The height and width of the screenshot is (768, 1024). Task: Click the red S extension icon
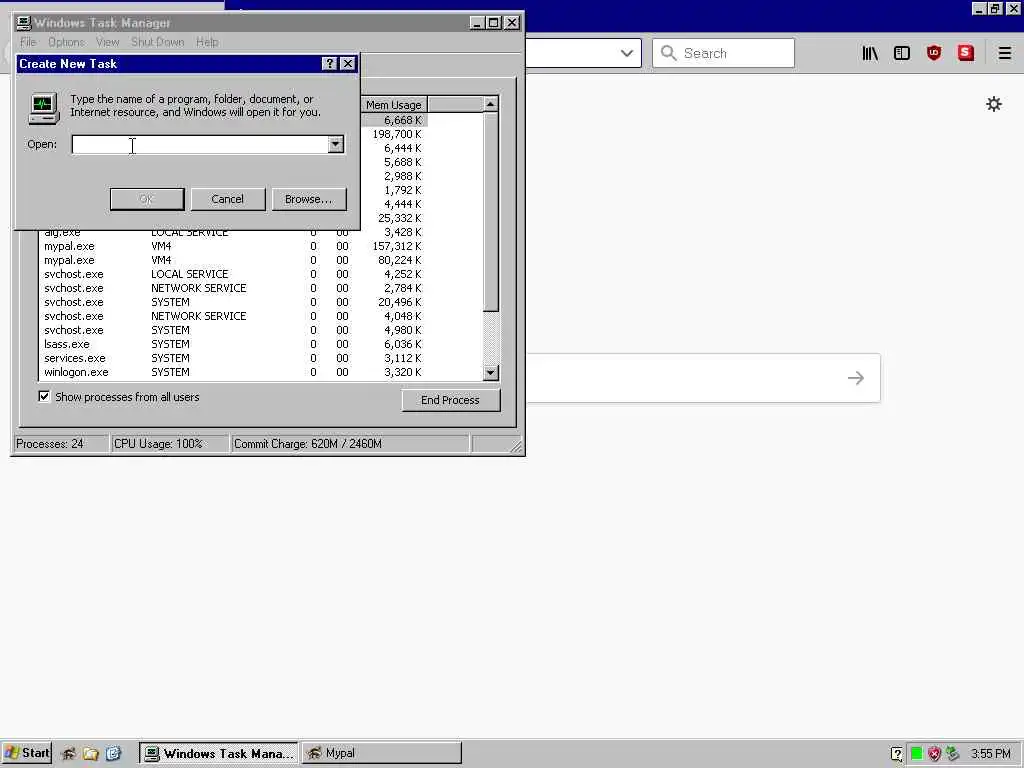coord(966,53)
